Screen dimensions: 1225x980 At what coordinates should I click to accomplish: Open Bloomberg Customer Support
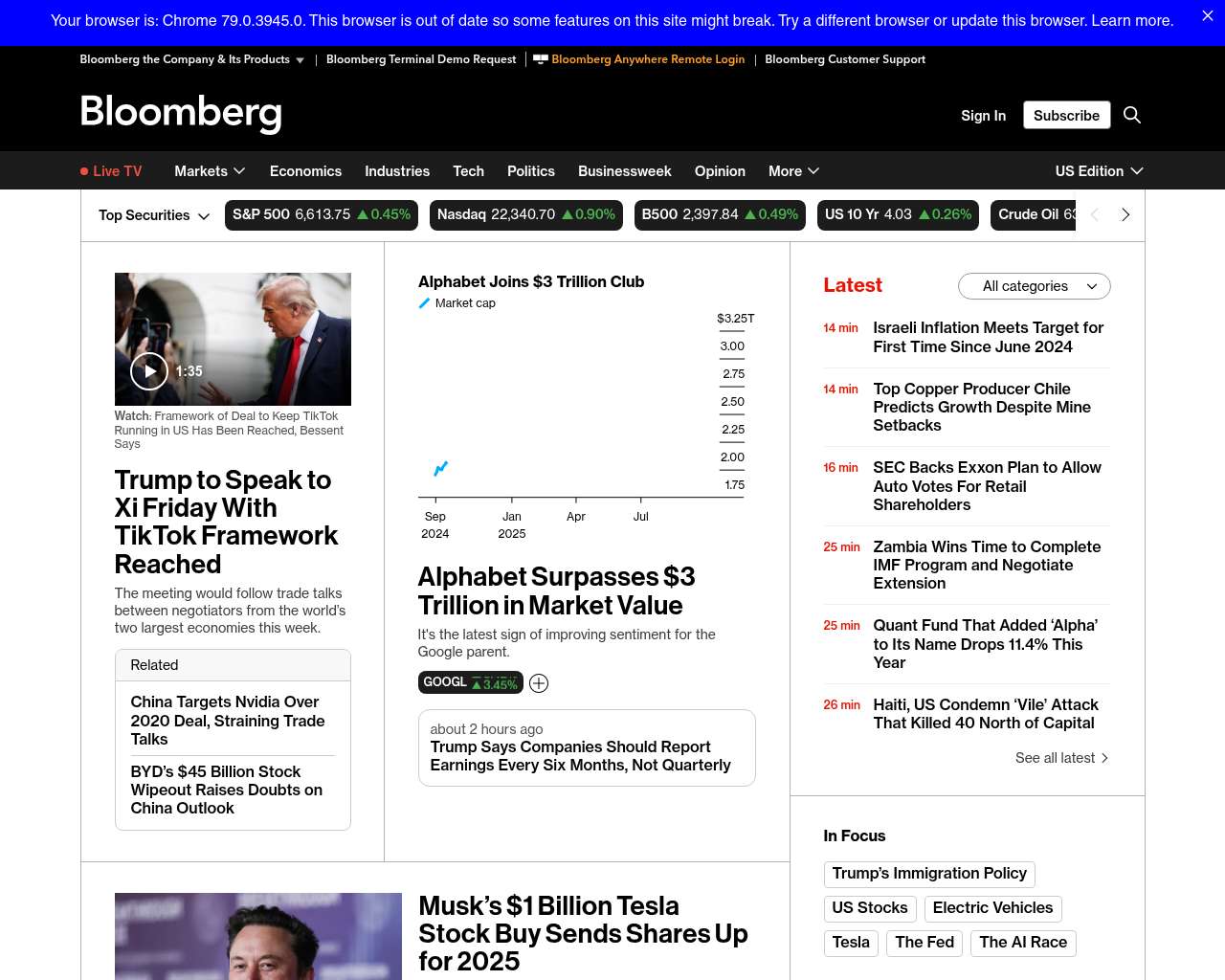pyautogui.click(x=845, y=59)
